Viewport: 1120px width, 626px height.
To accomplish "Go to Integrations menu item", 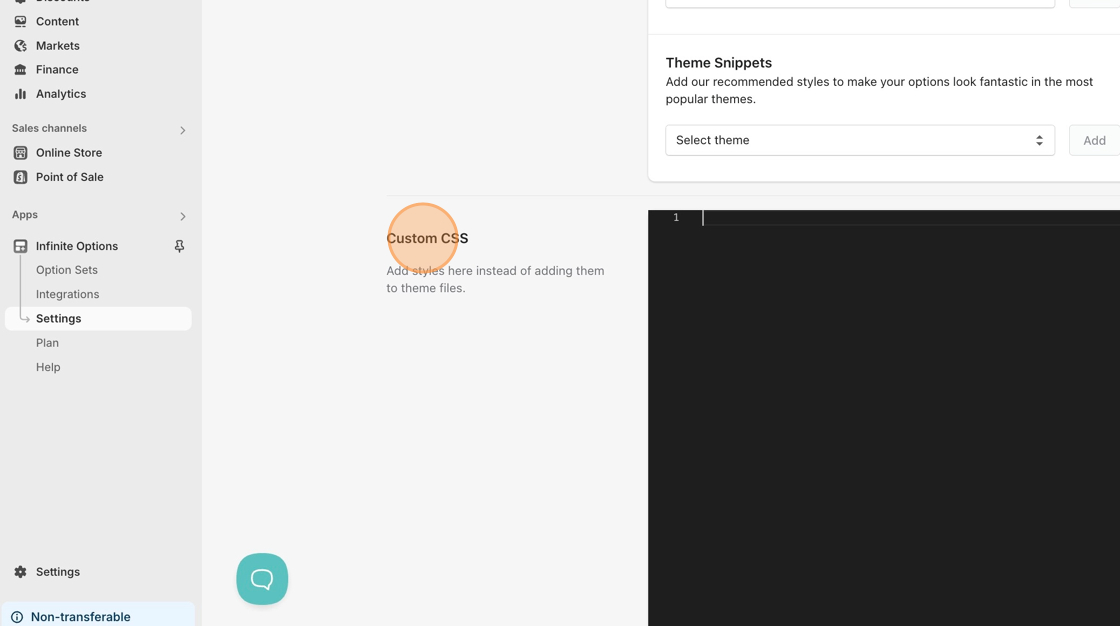I will tap(67, 294).
